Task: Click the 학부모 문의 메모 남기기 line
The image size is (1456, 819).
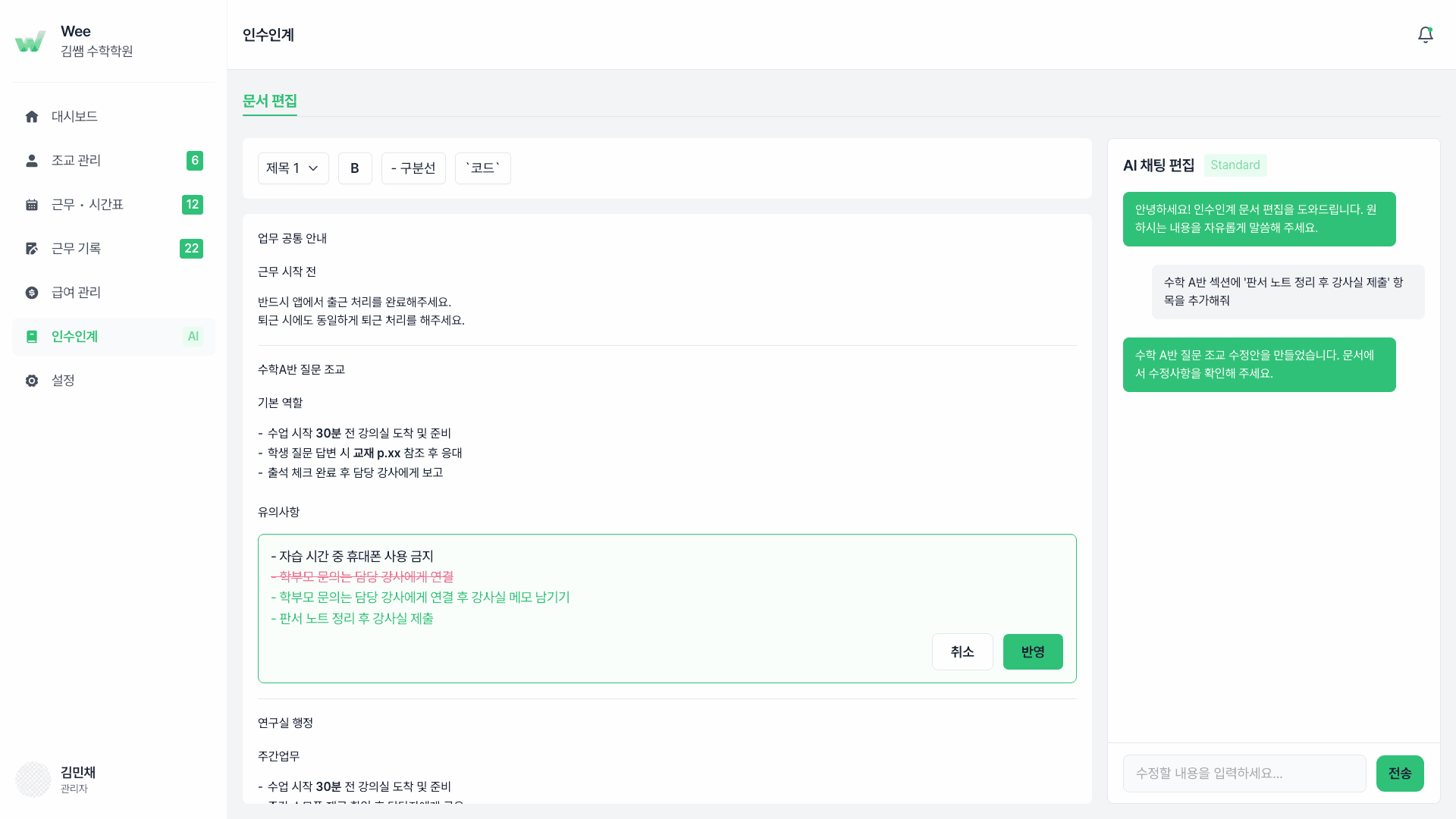Action: point(421,598)
